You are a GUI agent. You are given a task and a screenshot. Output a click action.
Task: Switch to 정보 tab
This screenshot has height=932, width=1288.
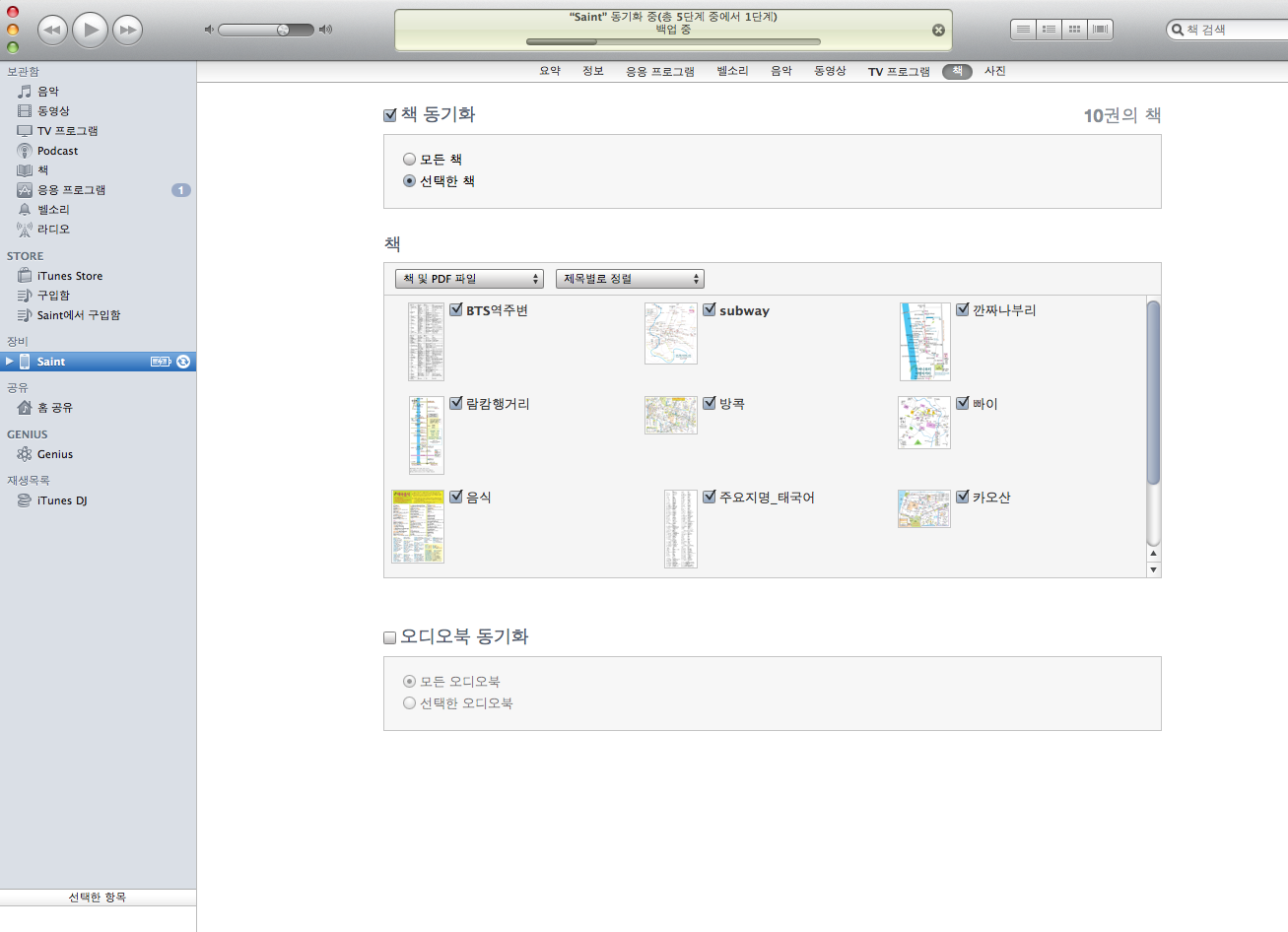pos(593,71)
